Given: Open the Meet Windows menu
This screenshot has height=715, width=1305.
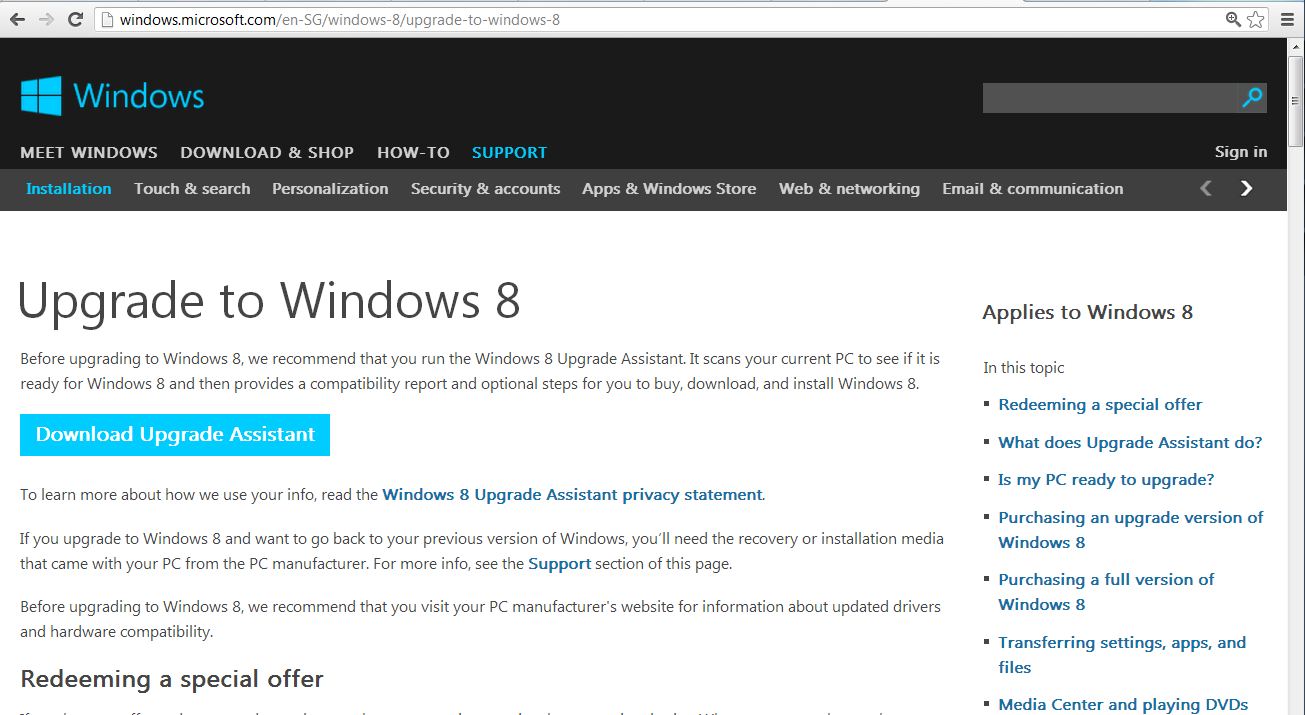Looking at the screenshot, I should 89,152.
